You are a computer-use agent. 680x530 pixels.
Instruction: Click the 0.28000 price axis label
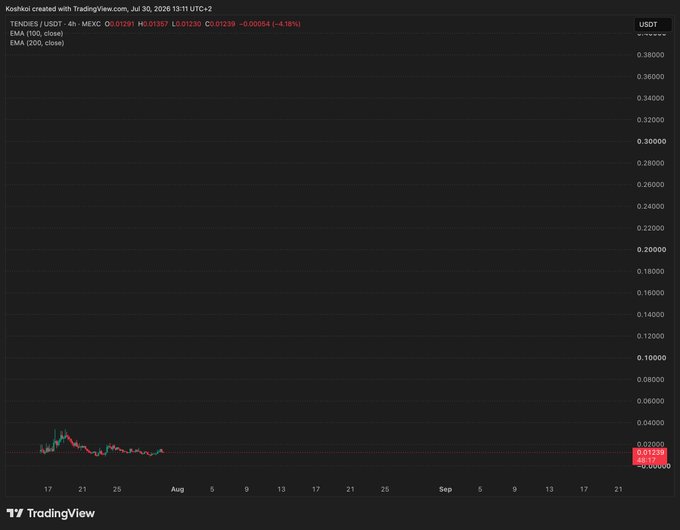click(650, 163)
